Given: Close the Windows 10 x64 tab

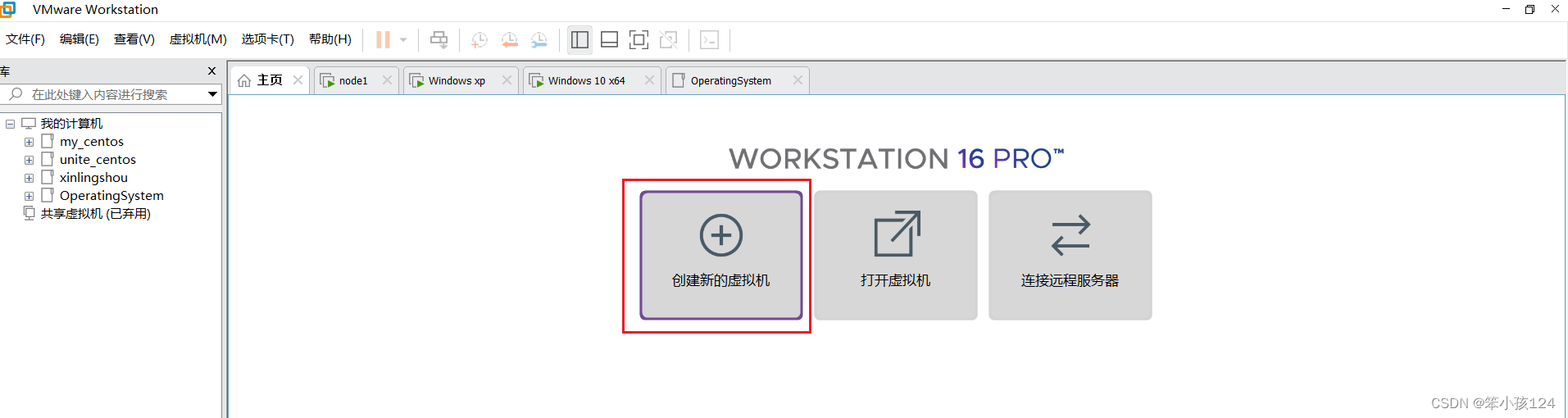Looking at the screenshot, I should [x=650, y=80].
